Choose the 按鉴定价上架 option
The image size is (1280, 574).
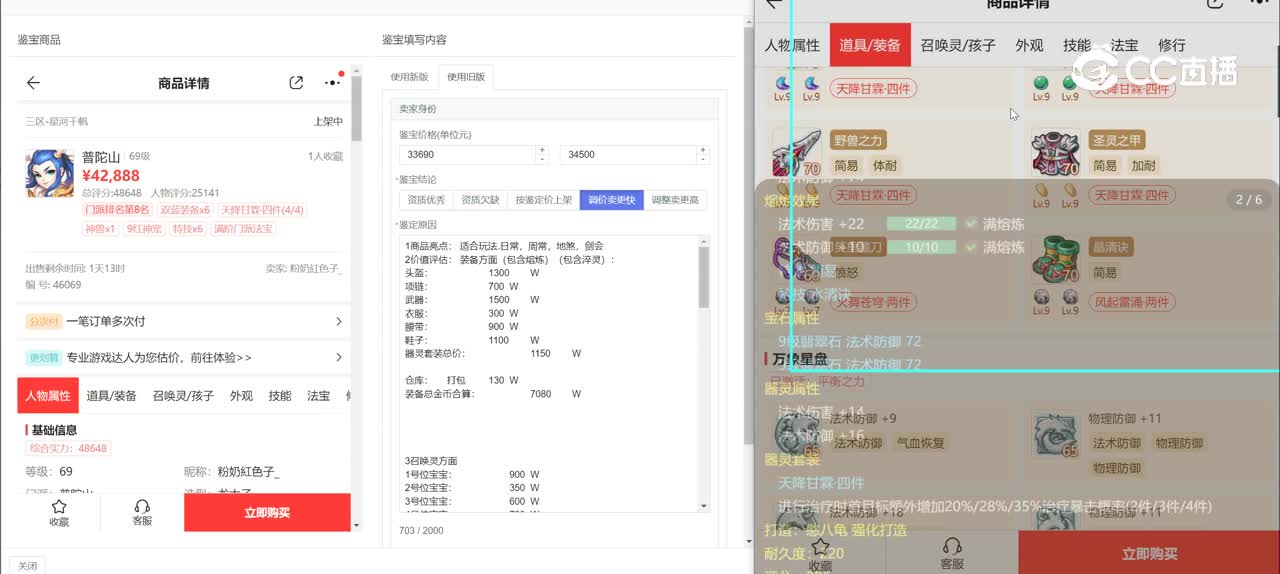click(x=543, y=200)
